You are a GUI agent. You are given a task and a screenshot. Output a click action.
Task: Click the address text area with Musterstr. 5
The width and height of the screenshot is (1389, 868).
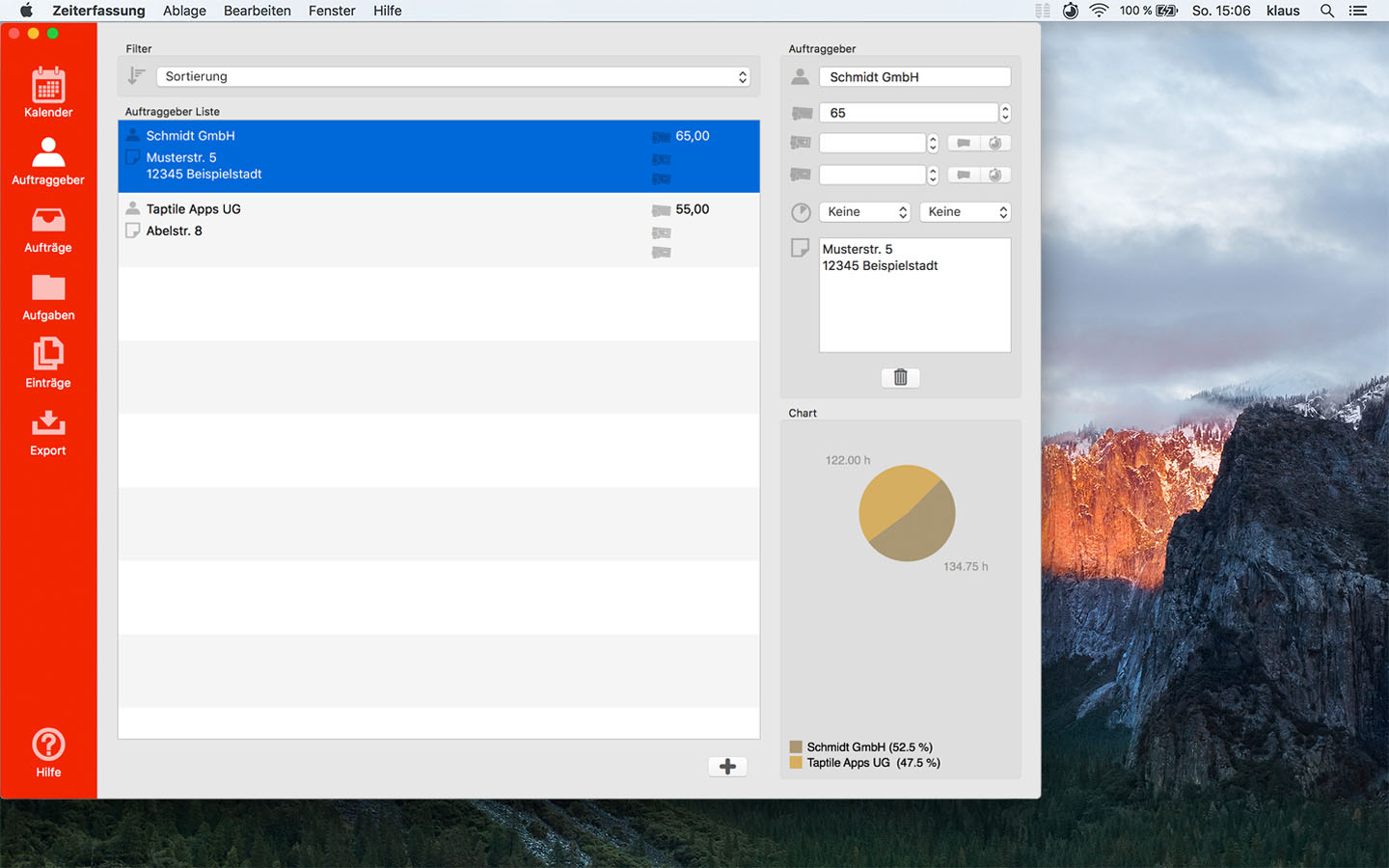point(914,295)
